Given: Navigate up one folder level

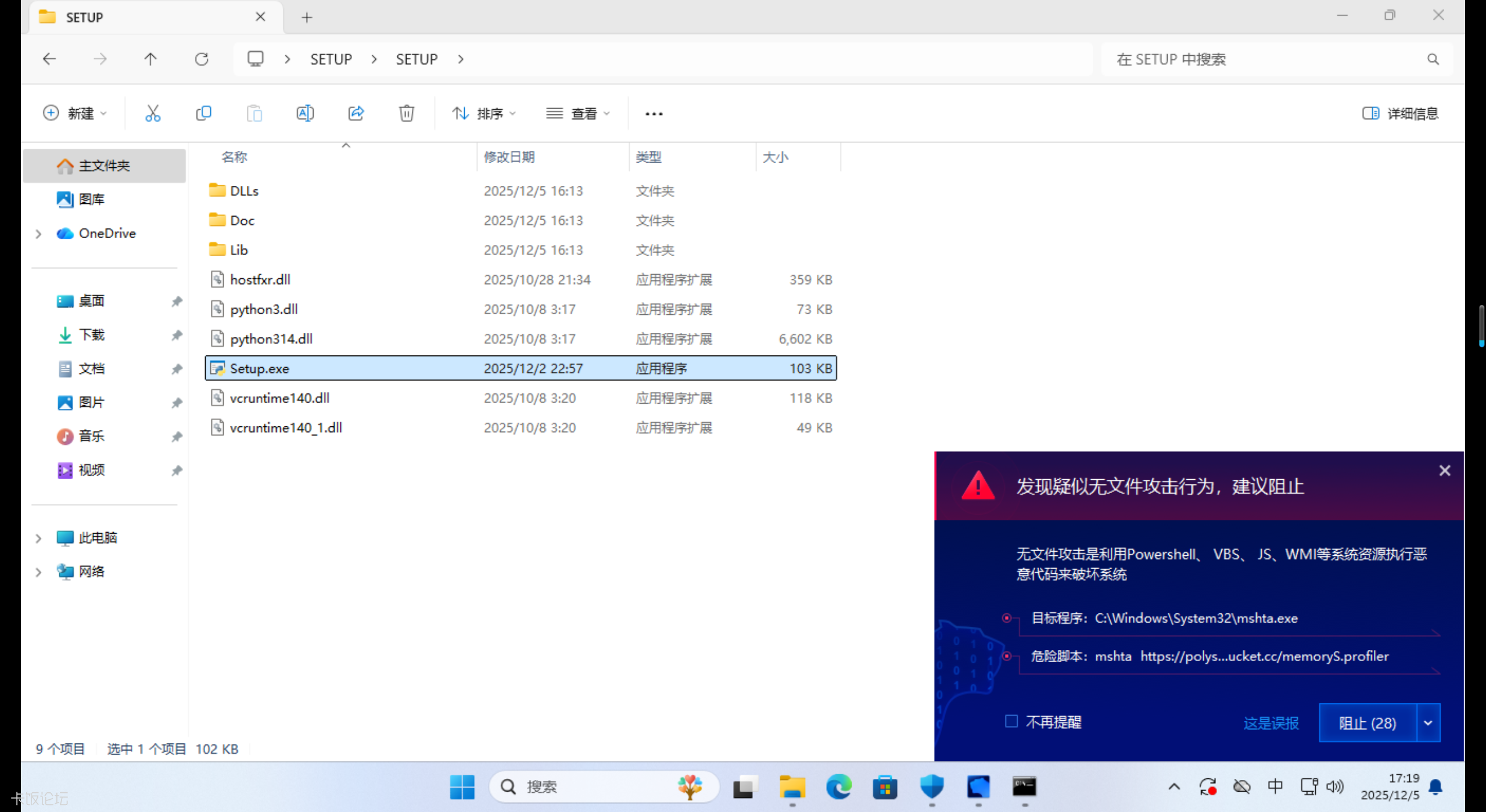Looking at the screenshot, I should click(150, 59).
